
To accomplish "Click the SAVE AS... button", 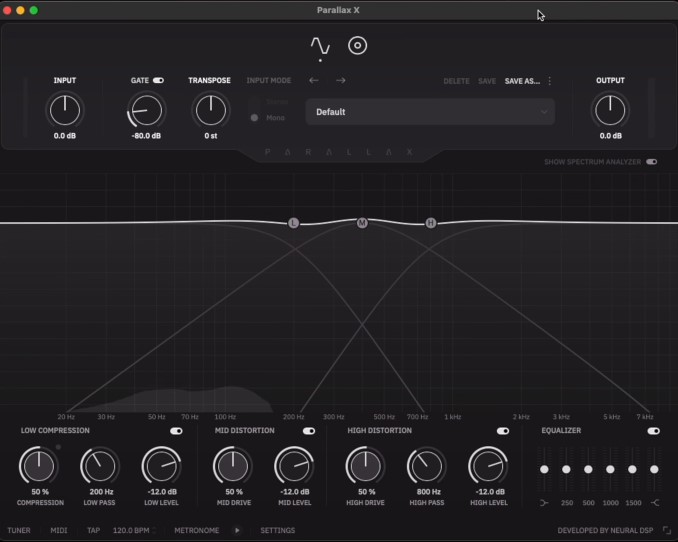I will (x=522, y=81).
